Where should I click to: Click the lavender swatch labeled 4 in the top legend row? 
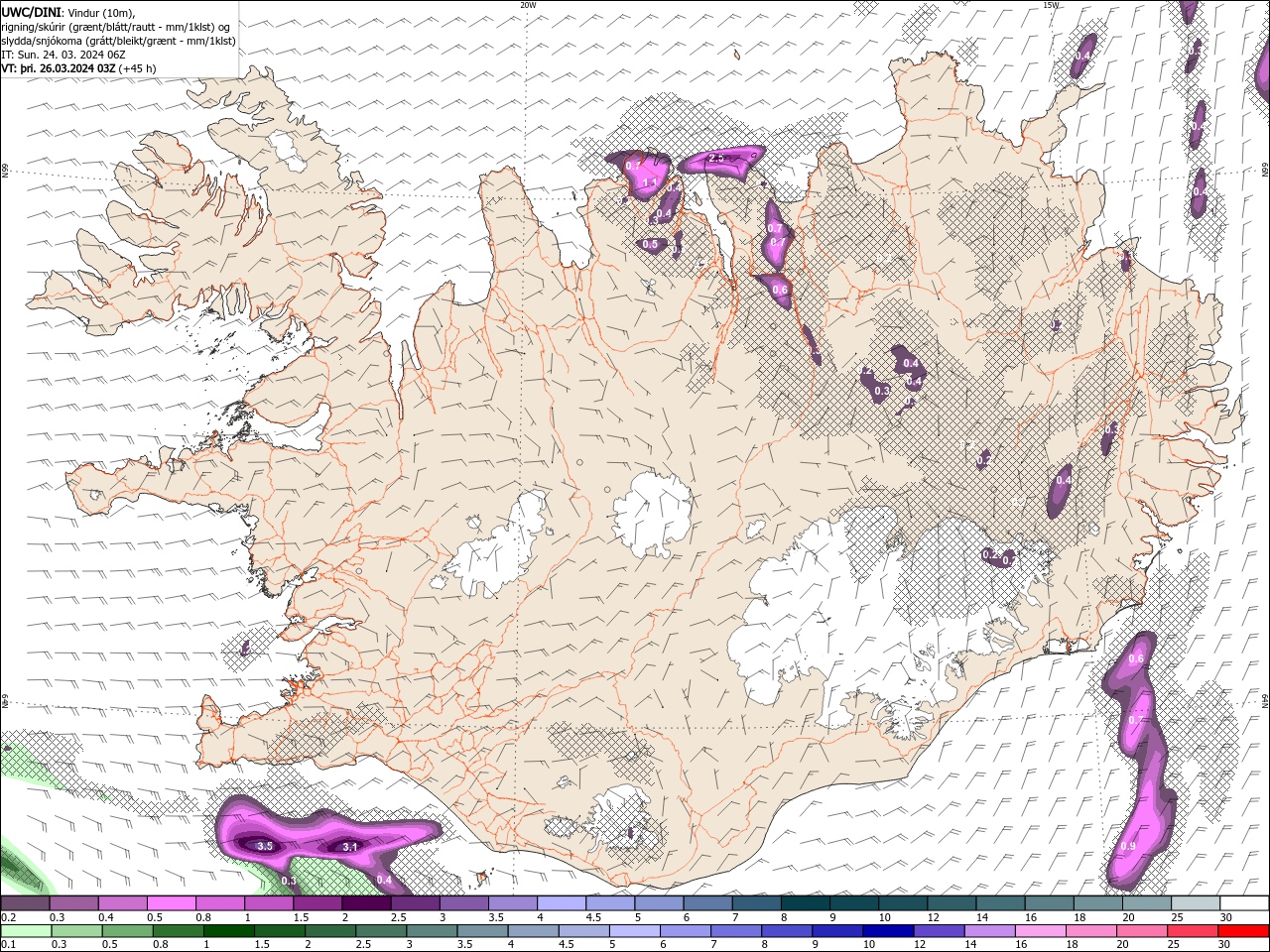click(562, 903)
